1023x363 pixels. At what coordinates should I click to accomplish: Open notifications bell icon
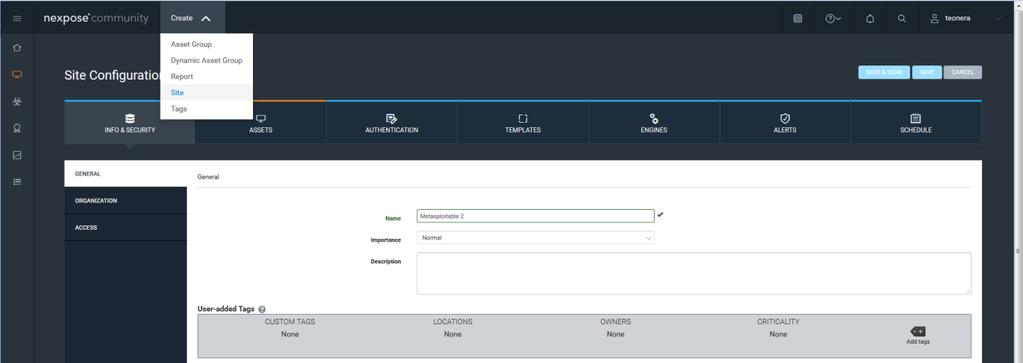click(870, 18)
